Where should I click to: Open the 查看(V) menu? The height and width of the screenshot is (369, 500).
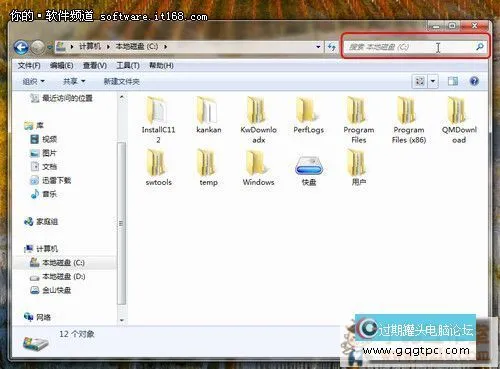(x=95, y=66)
